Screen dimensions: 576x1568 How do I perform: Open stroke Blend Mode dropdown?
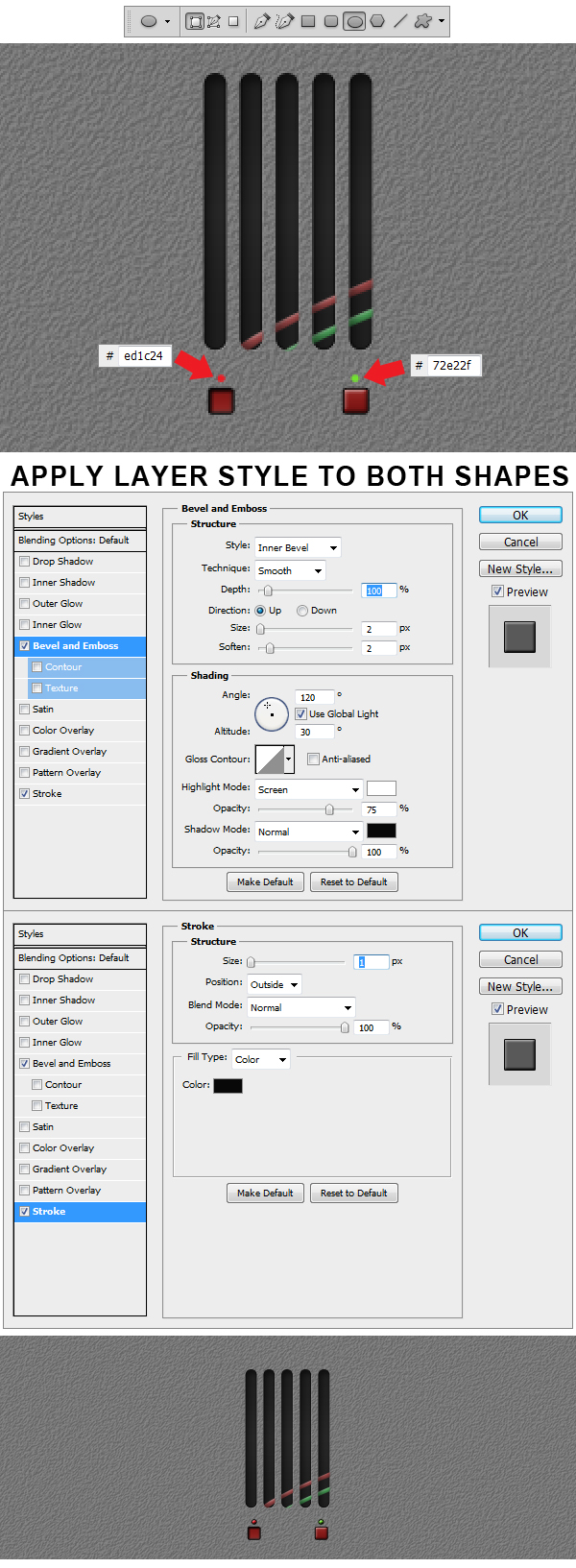(300, 1007)
